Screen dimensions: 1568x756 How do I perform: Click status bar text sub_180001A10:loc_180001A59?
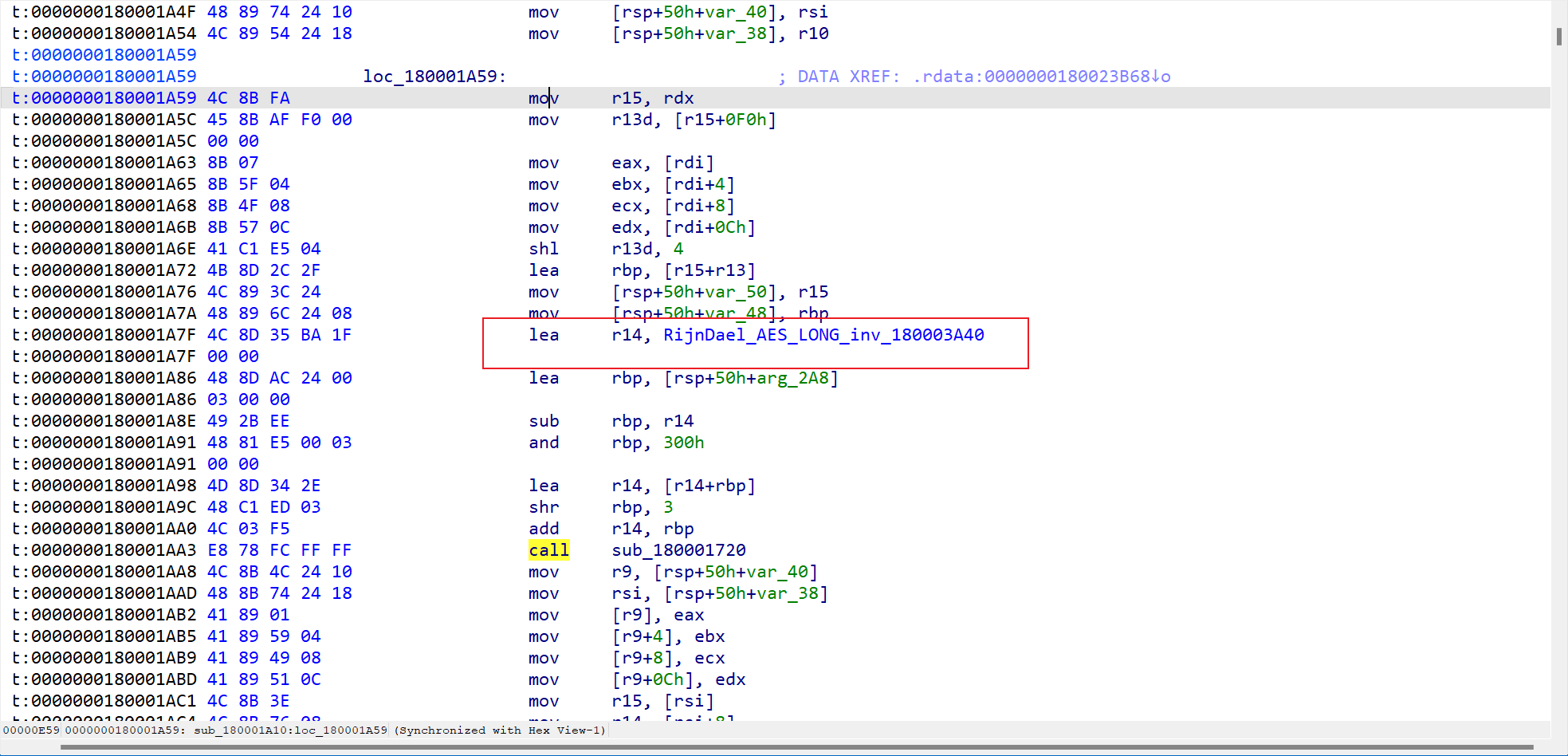point(290,730)
